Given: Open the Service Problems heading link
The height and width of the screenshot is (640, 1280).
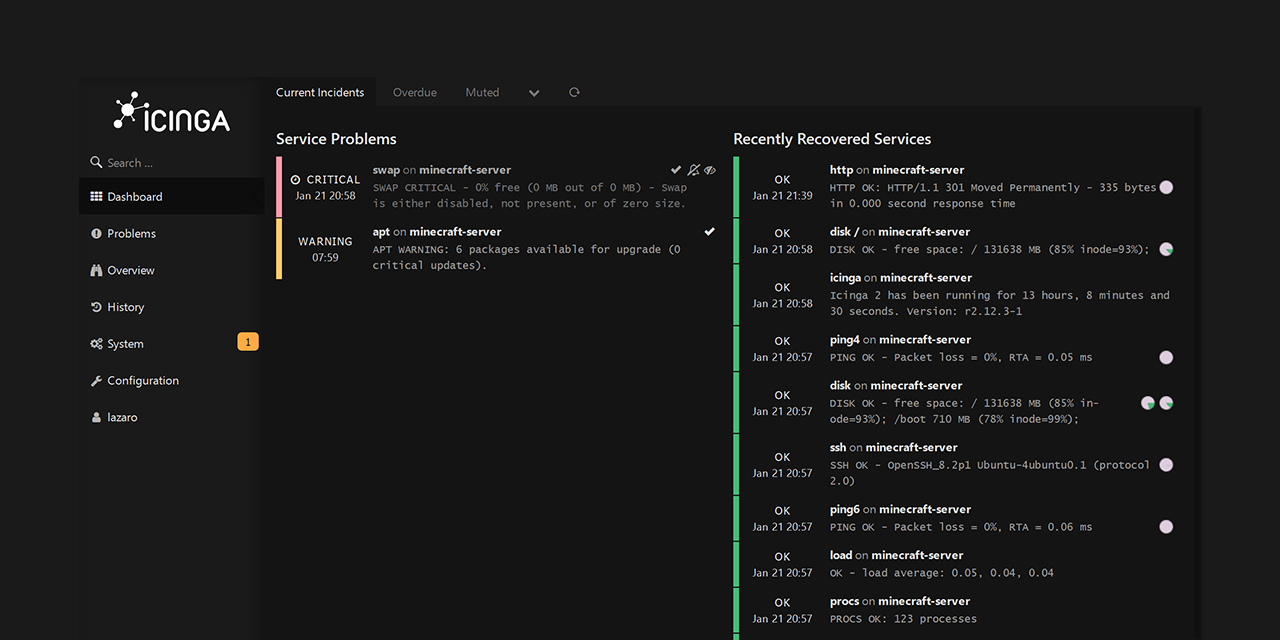Looking at the screenshot, I should pos(336,139).
